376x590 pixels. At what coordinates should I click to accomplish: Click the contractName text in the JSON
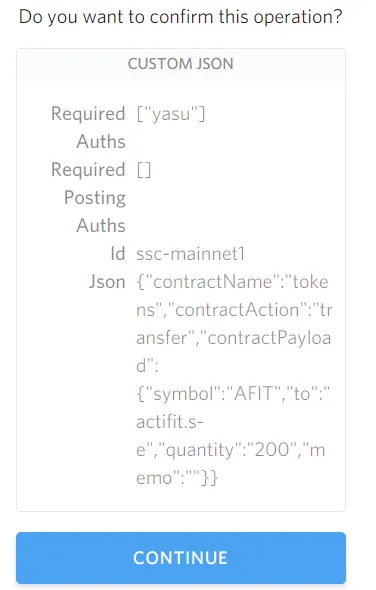[x=213, y=282]
